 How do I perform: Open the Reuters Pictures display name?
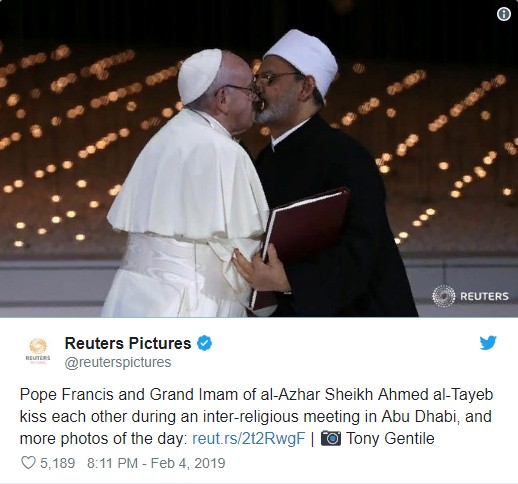click(x=128, y=343)
